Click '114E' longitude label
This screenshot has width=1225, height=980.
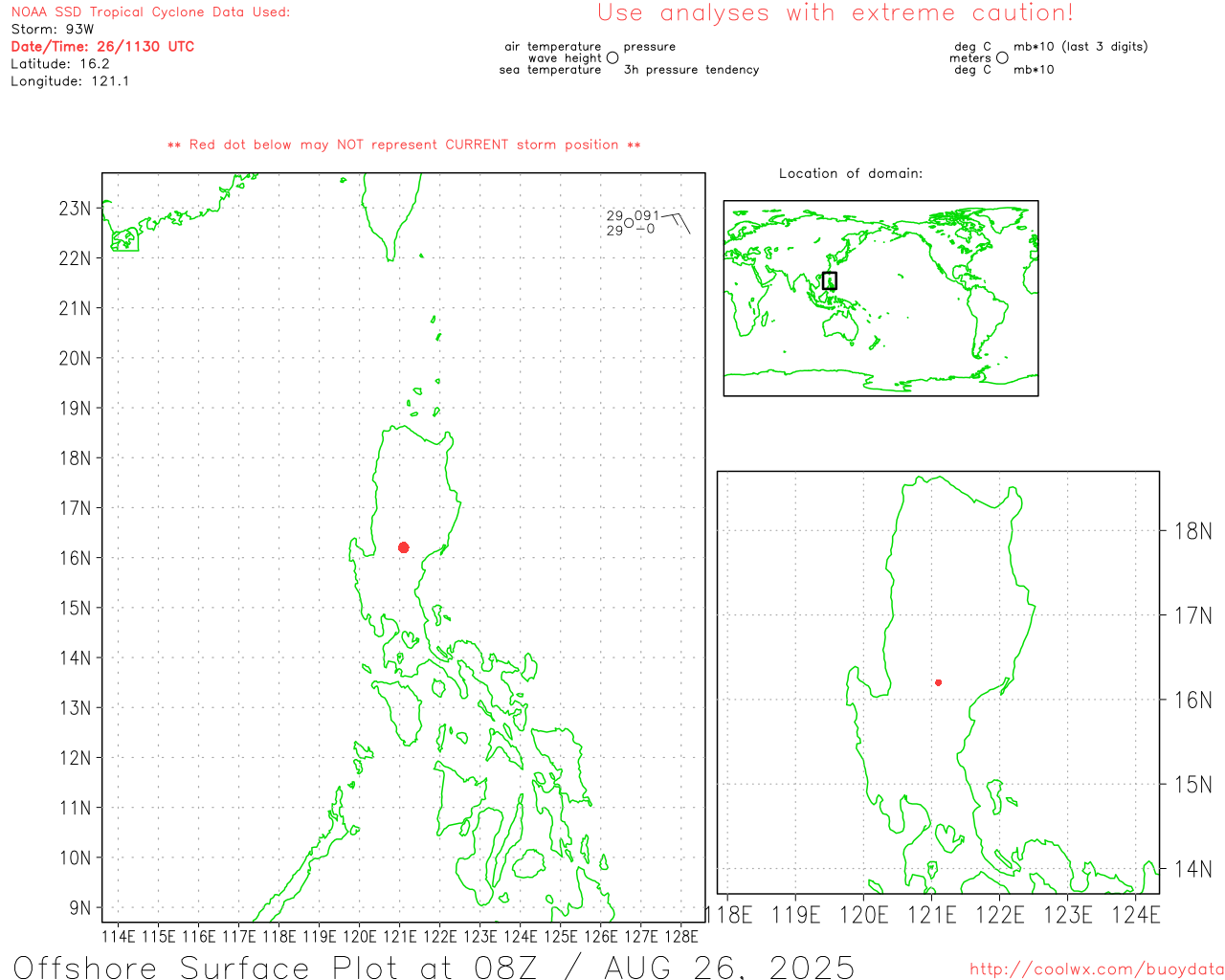point(118,936)
